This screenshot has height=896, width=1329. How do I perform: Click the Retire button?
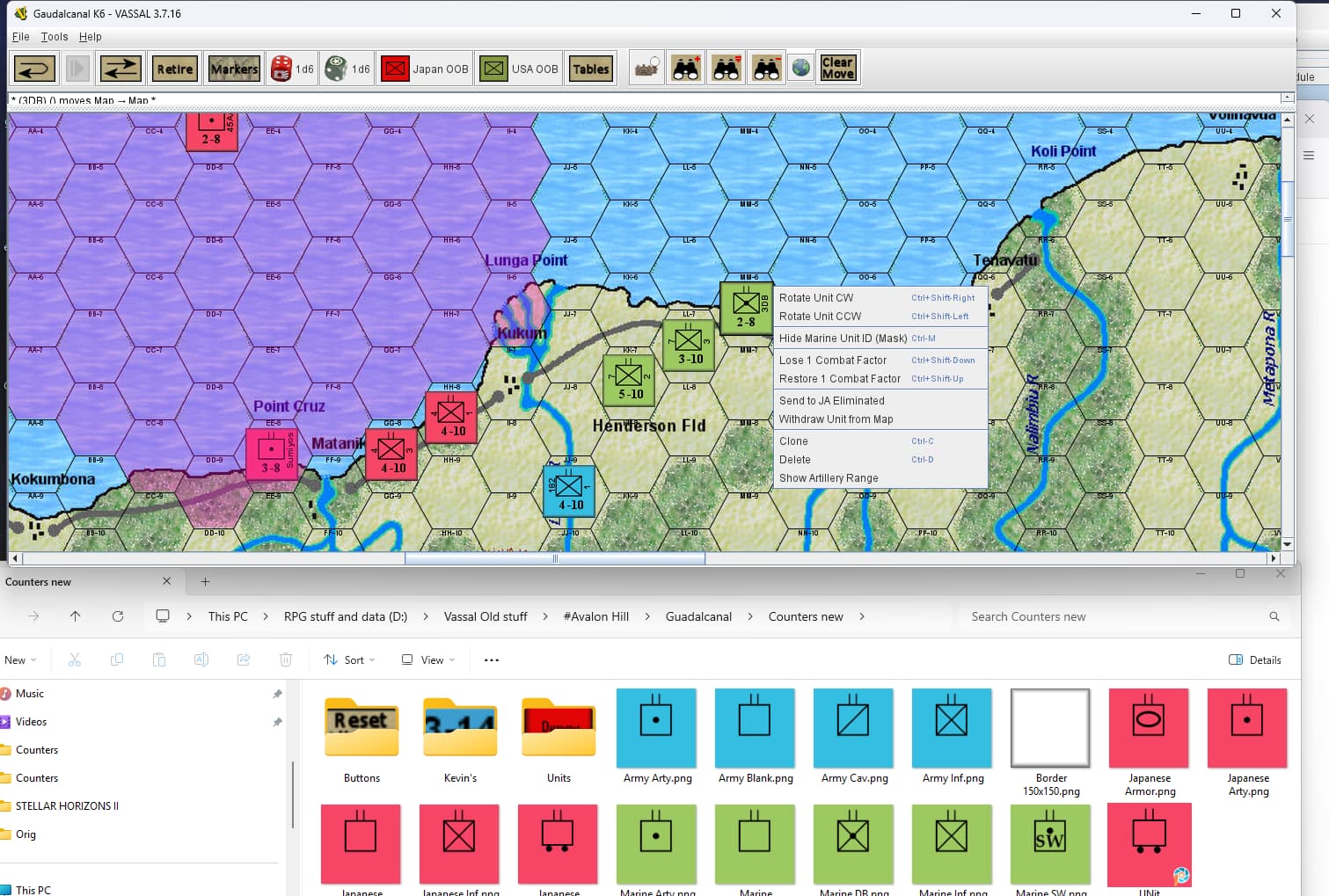174,69
